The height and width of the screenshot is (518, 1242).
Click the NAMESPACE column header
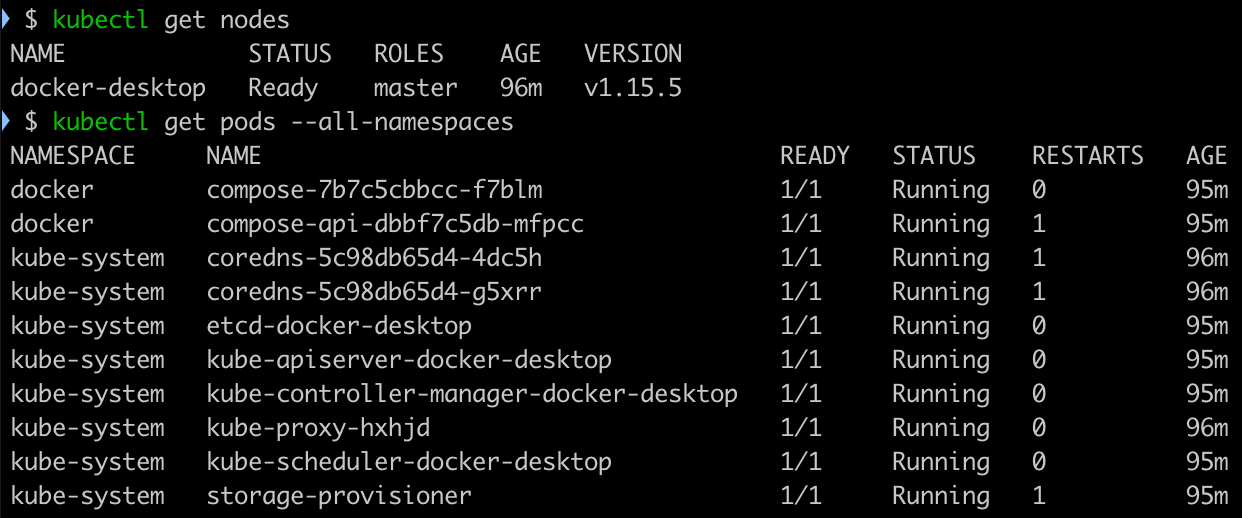point(72,156)
